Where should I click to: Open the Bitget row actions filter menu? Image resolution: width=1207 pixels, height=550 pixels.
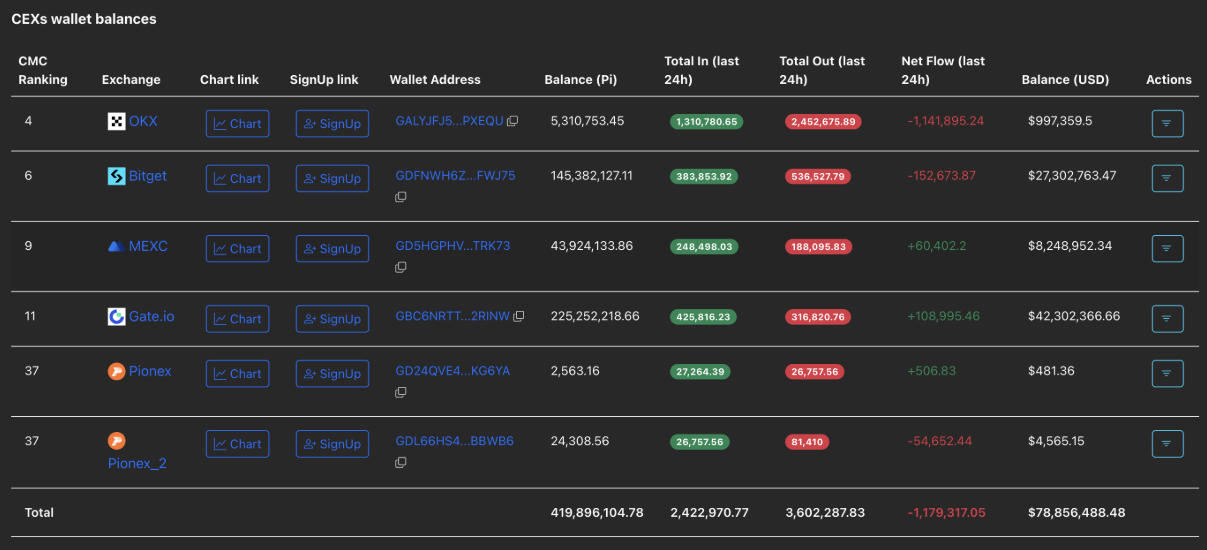1167,178
